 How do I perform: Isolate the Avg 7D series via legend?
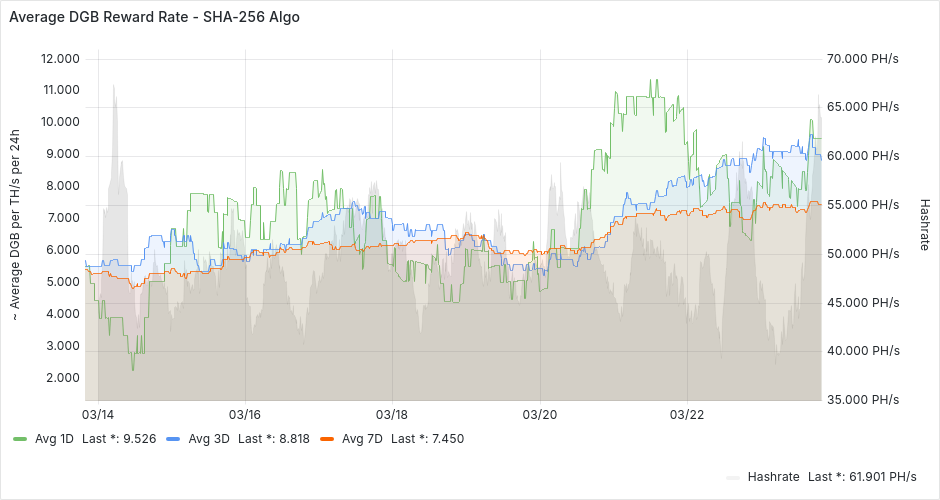click(362, 439)
